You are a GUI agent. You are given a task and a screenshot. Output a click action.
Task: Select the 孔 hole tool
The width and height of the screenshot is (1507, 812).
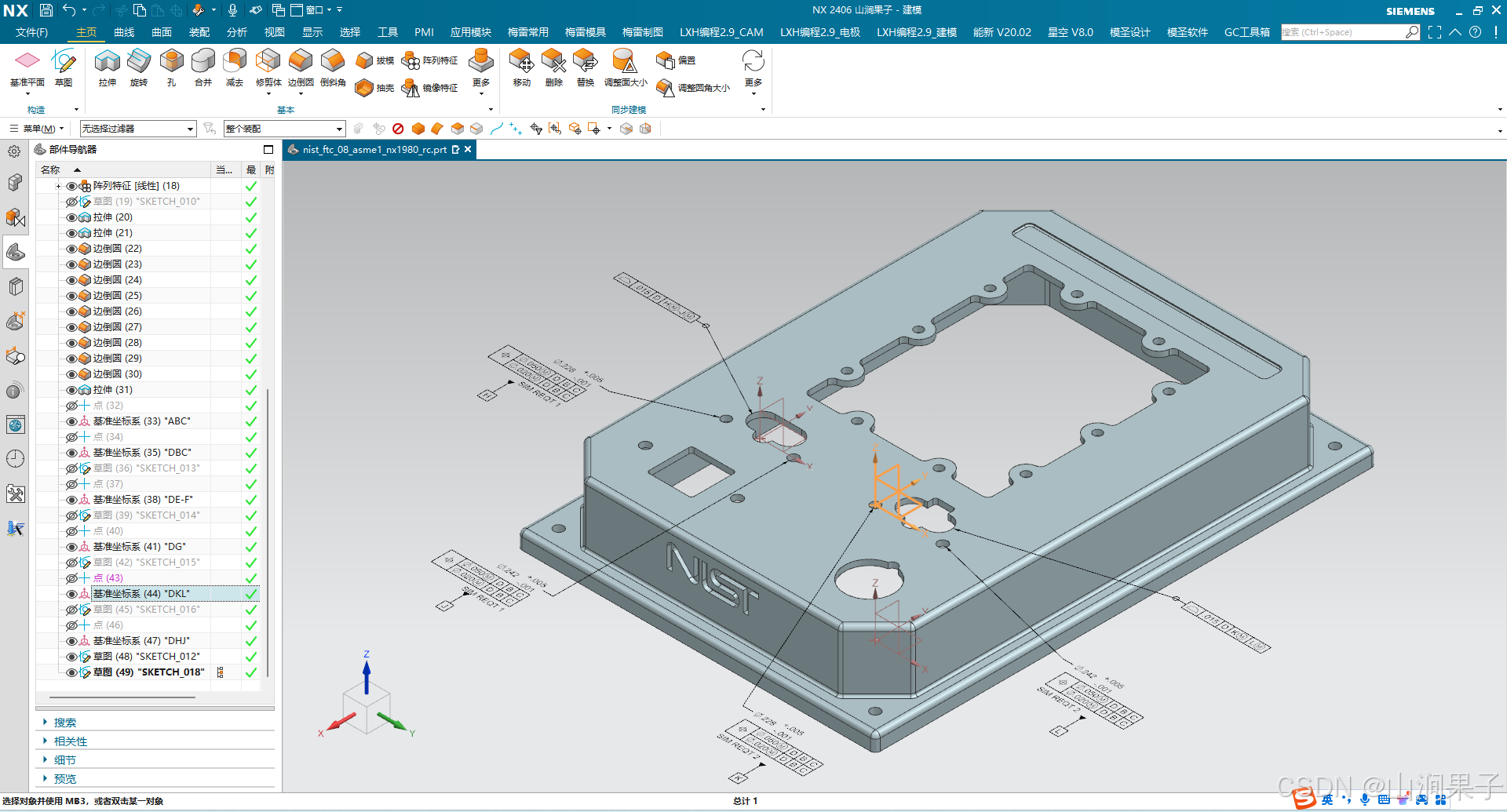(x=171, y=68)
